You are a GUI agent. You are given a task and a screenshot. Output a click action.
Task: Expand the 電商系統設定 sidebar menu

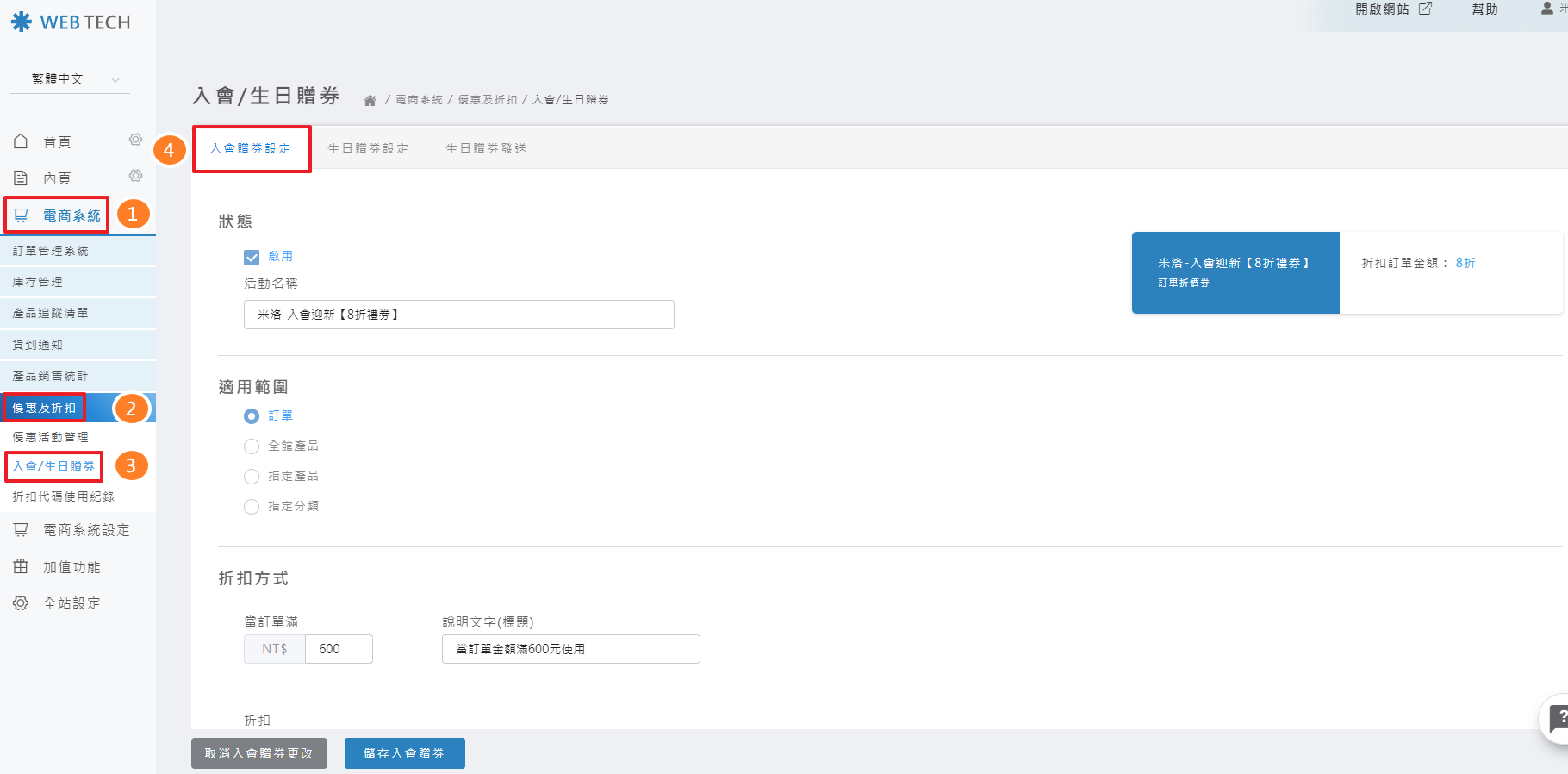point(85,530)
